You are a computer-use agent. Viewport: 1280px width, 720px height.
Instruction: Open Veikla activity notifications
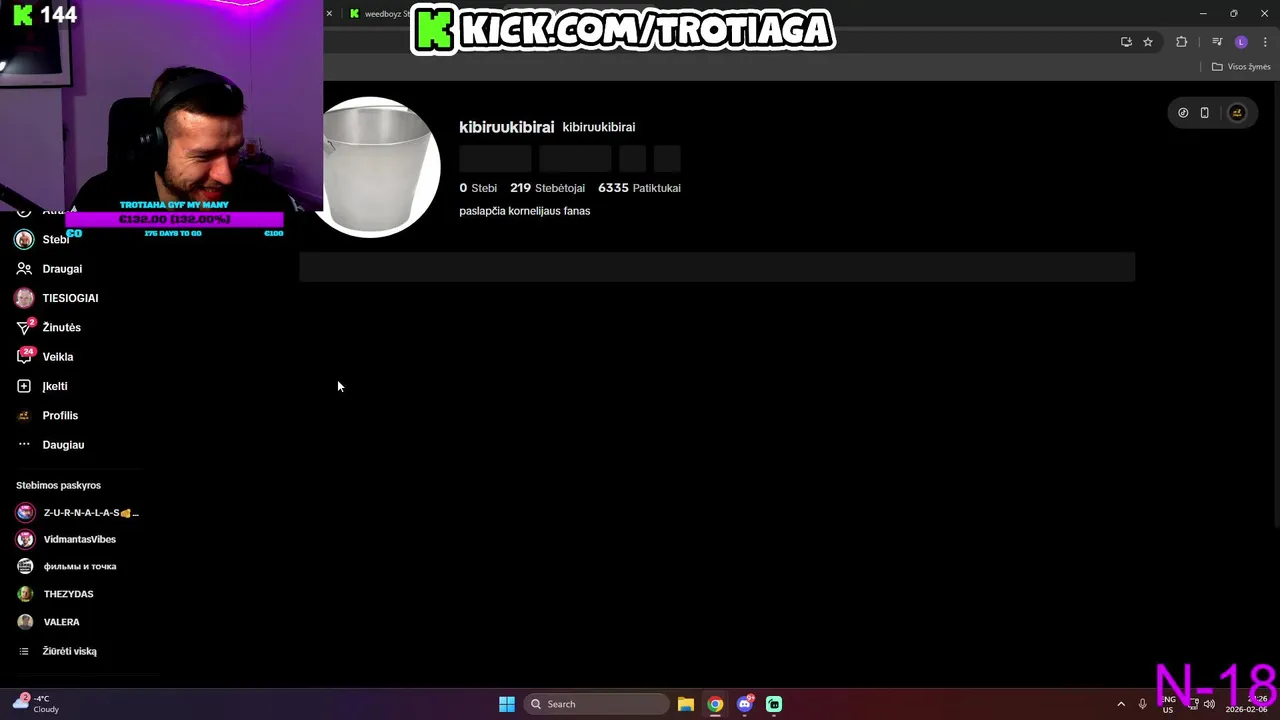pyautogui.click(x=45, y=357)
